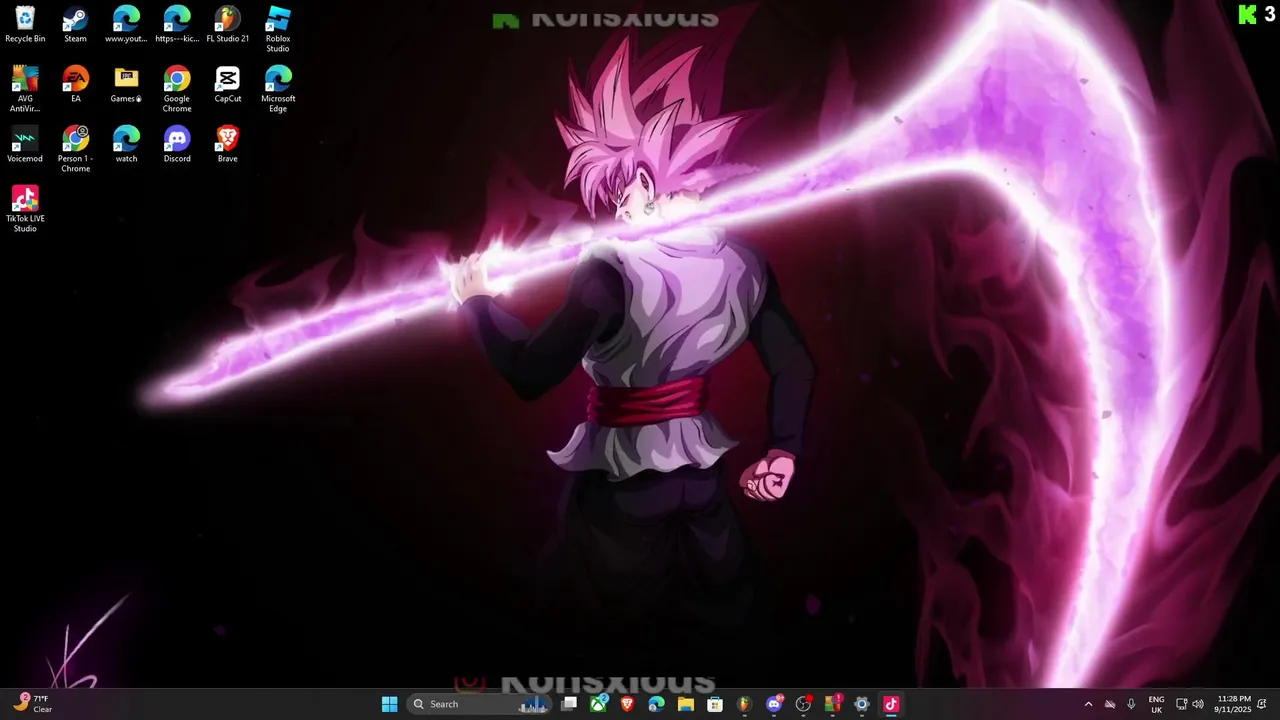The width and height of the screenshot is (1280, 720).
Task: Open the https---kic... Edge shortcut
Action: coord(177,25)
